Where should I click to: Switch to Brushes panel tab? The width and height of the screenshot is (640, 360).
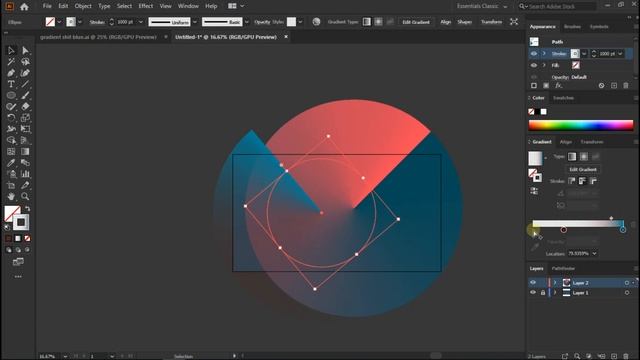[x=572, y=27]
